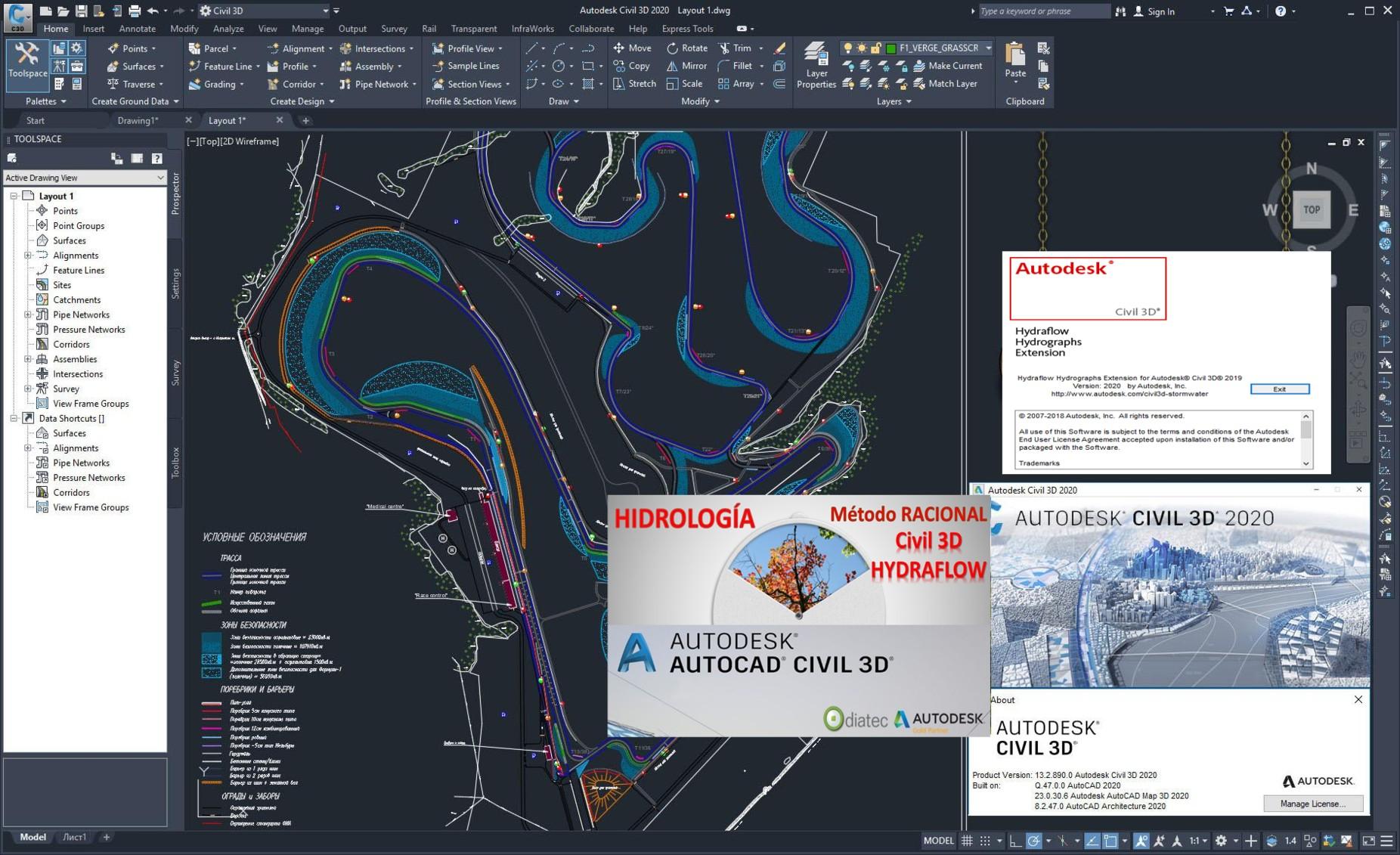Expand the Create Design panel
Viewport: 1400px width, 855px height.
[x=302, y=101]
